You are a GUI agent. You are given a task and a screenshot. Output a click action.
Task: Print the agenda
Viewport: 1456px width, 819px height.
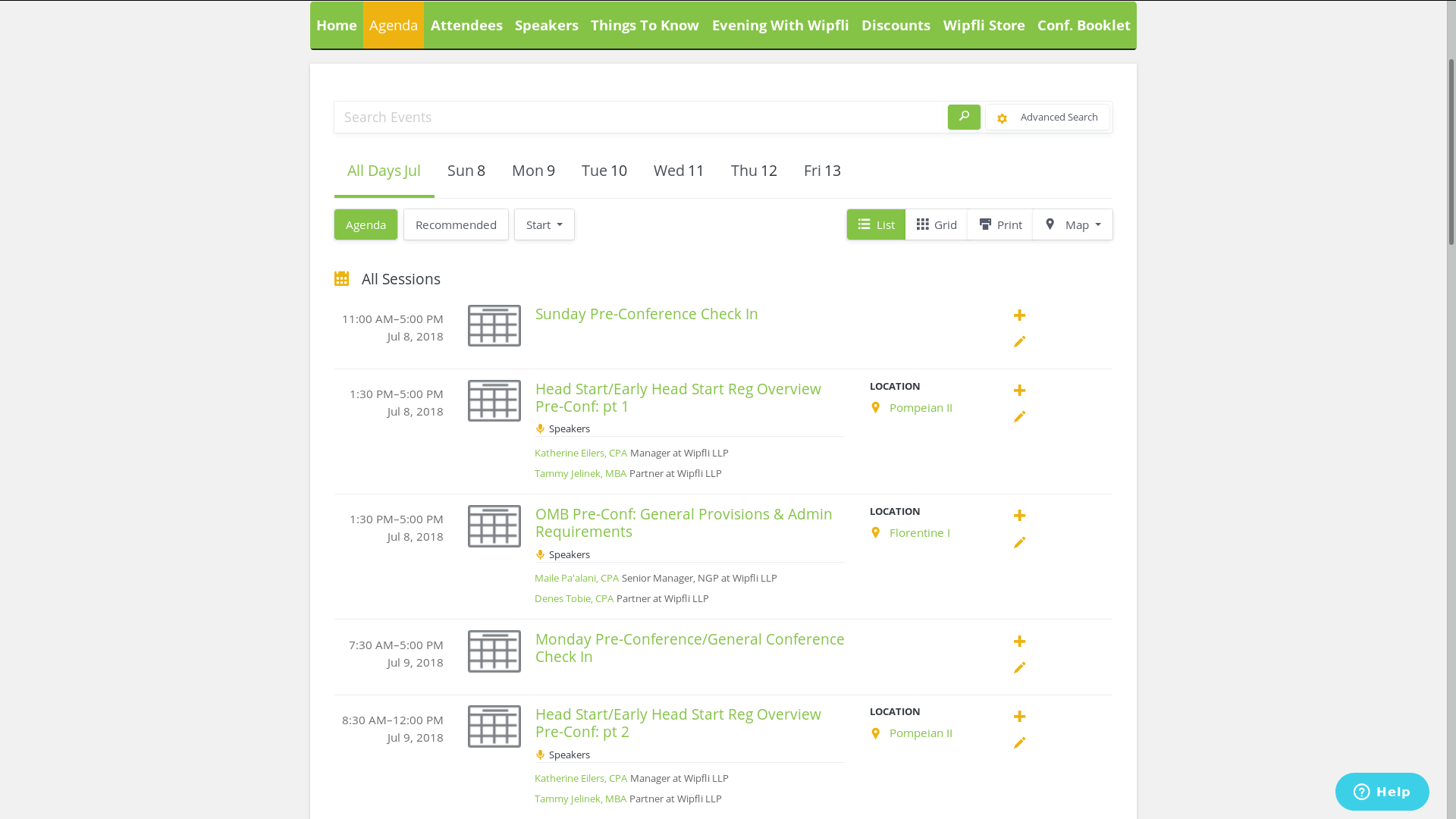1000,224
